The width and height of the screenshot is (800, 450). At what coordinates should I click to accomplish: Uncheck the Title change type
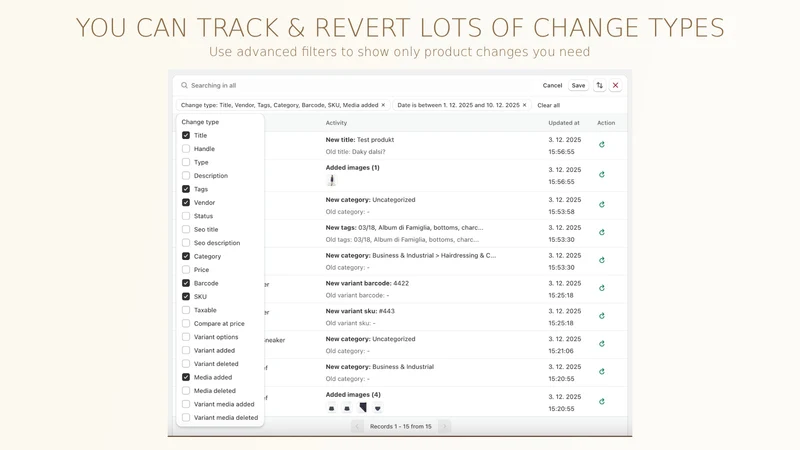tap(186, 135)
